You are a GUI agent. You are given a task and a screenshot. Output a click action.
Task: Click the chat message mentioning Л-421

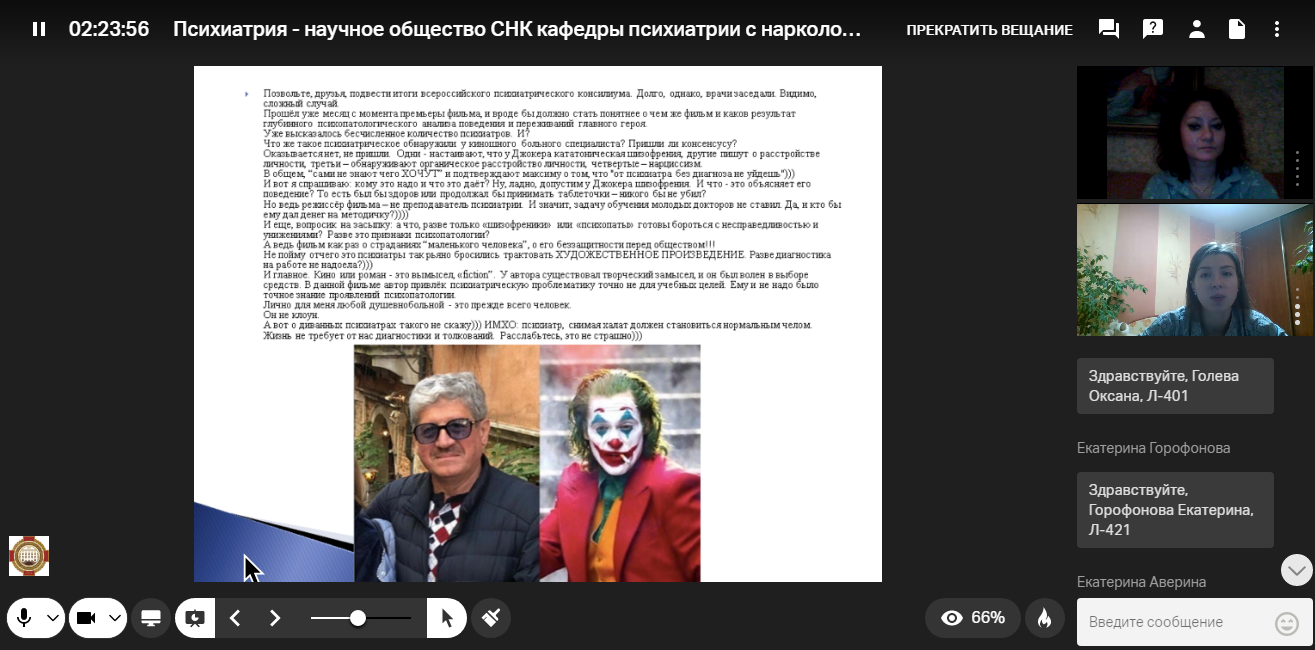pyautogui.click(x=1175, y=510)
